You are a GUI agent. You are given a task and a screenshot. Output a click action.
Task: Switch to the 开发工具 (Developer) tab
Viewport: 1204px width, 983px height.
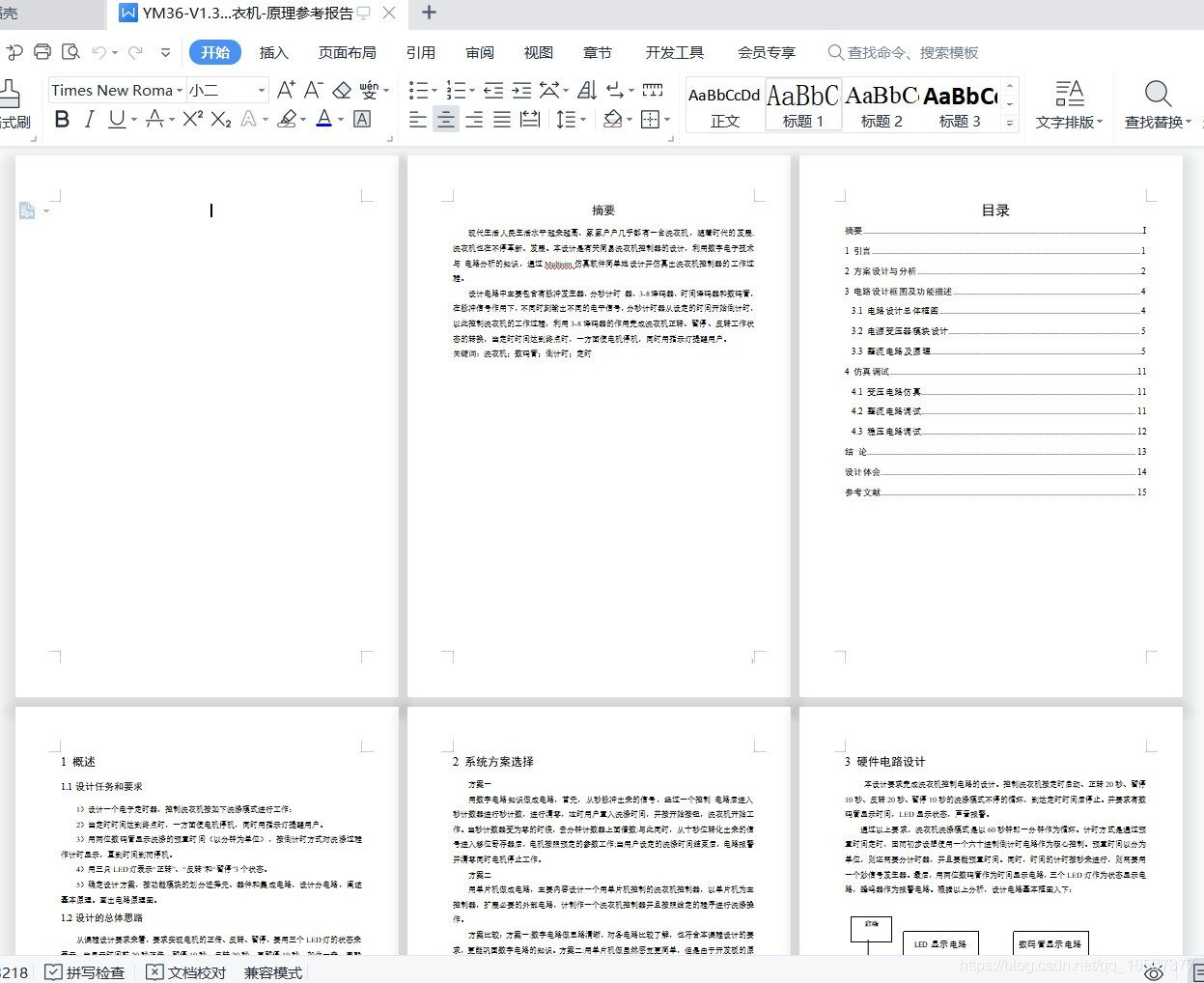coord(675,52)
